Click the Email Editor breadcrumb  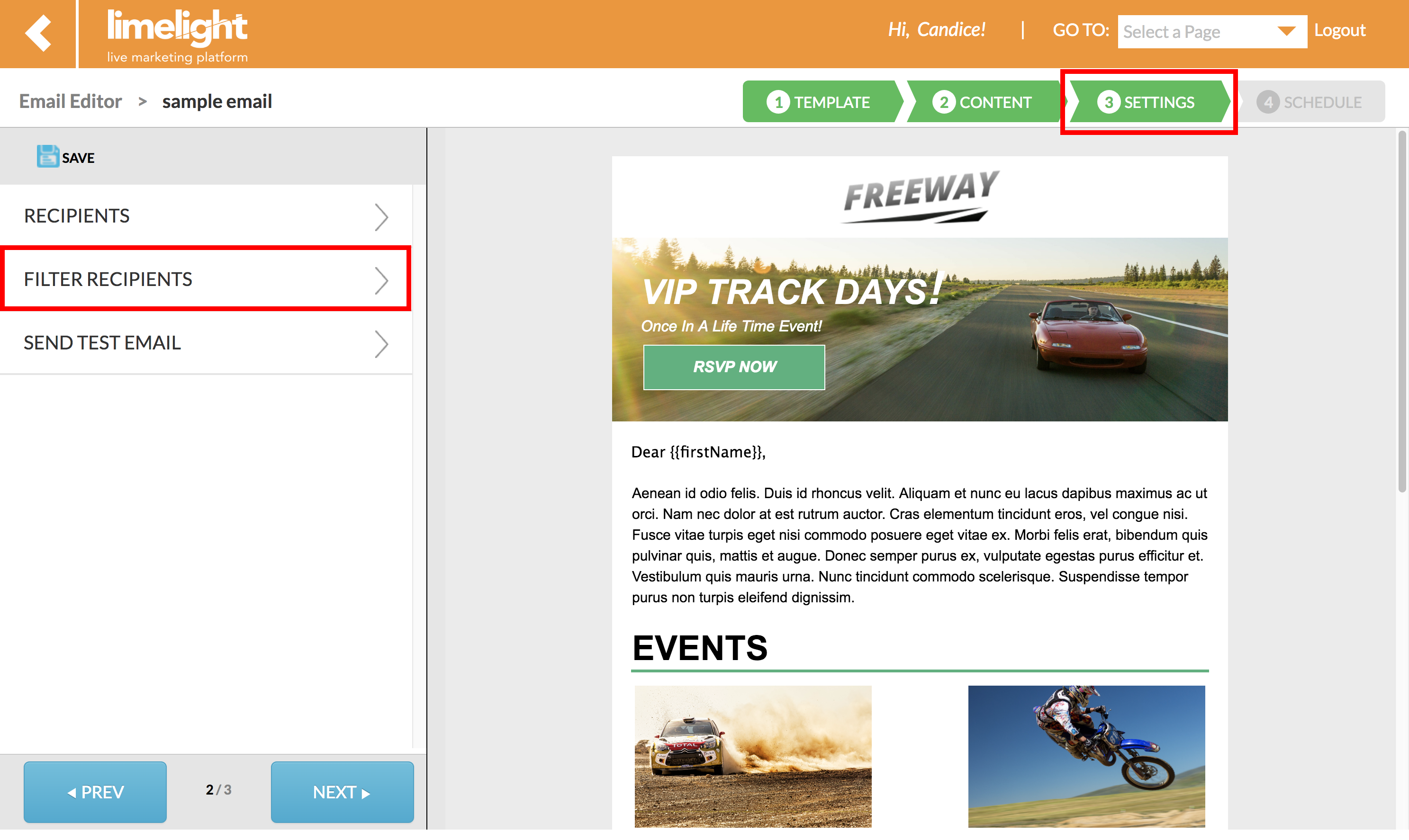coord(70,101)
